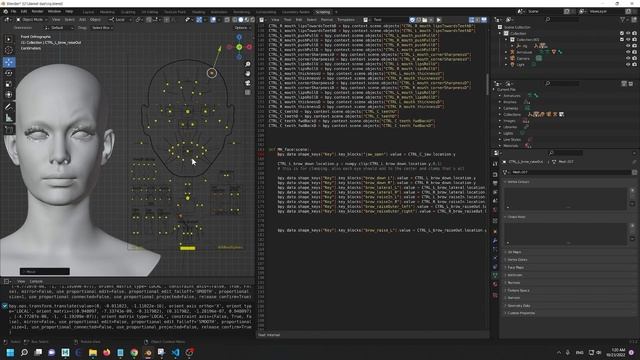Open the Help menu
Viewport: 640px width, 360px height.
pyautogui.click(x=69, y=11)
